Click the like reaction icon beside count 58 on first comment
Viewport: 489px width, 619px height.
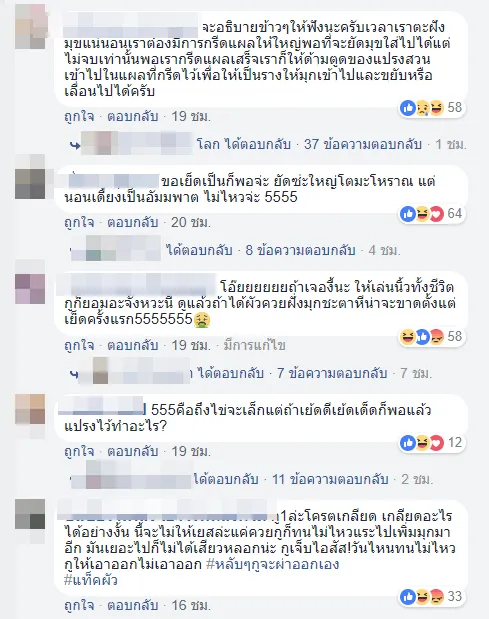click(408, 108)
